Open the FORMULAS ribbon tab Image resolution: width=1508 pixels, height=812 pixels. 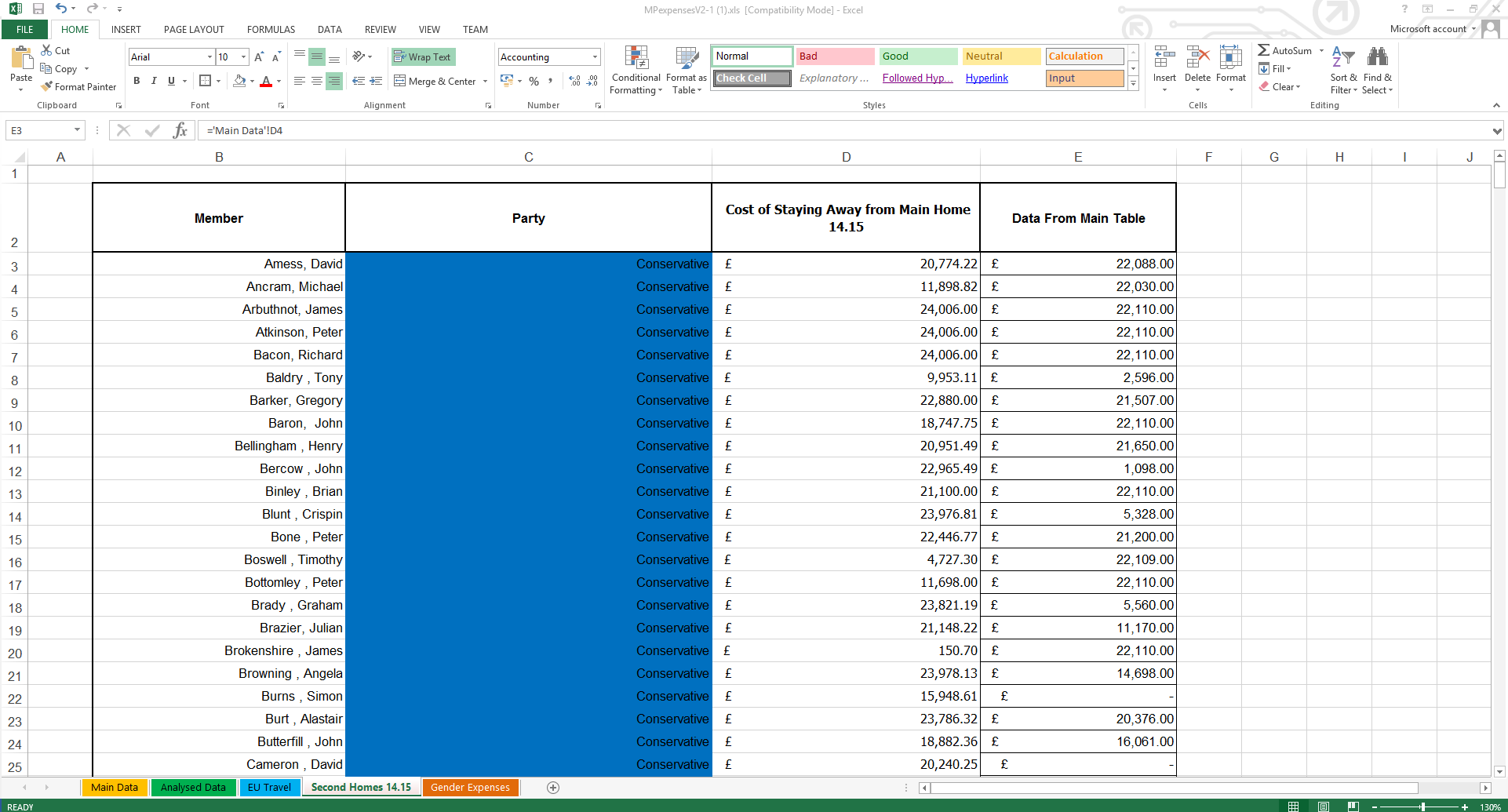point(271,30)
